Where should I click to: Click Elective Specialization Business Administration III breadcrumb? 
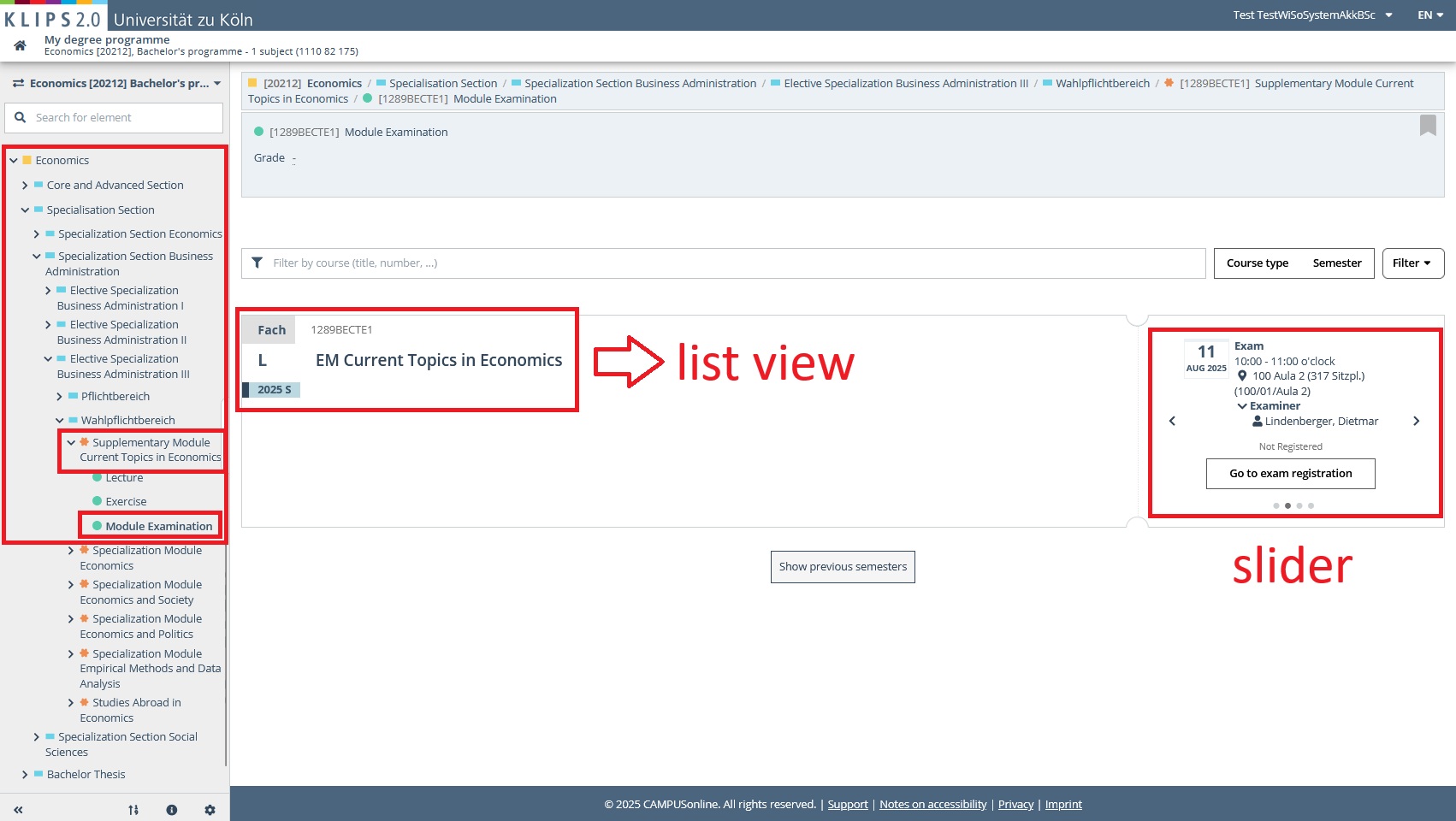coord(906,84)
